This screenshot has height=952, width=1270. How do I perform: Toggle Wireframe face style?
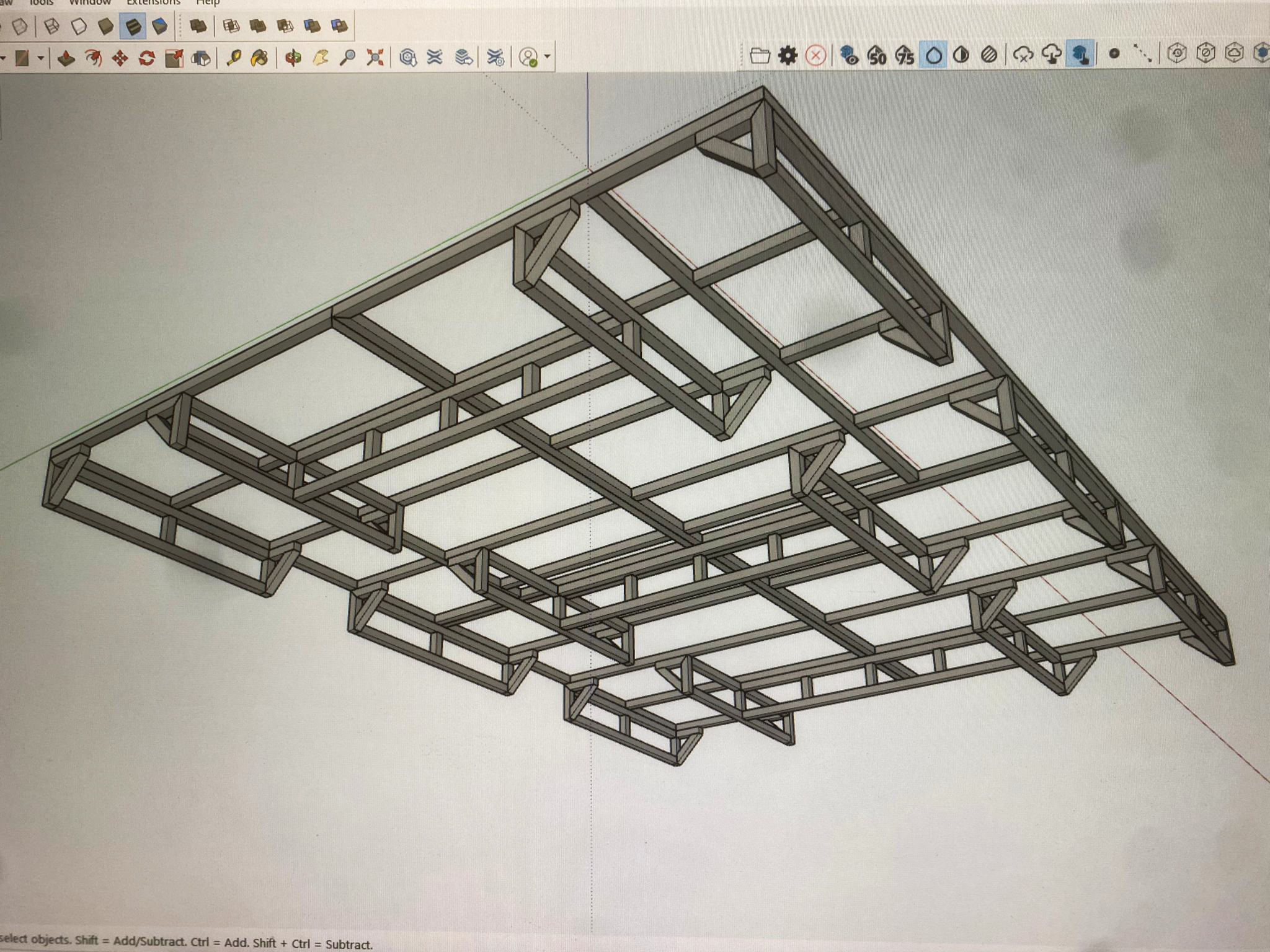[x=52, y=26]
